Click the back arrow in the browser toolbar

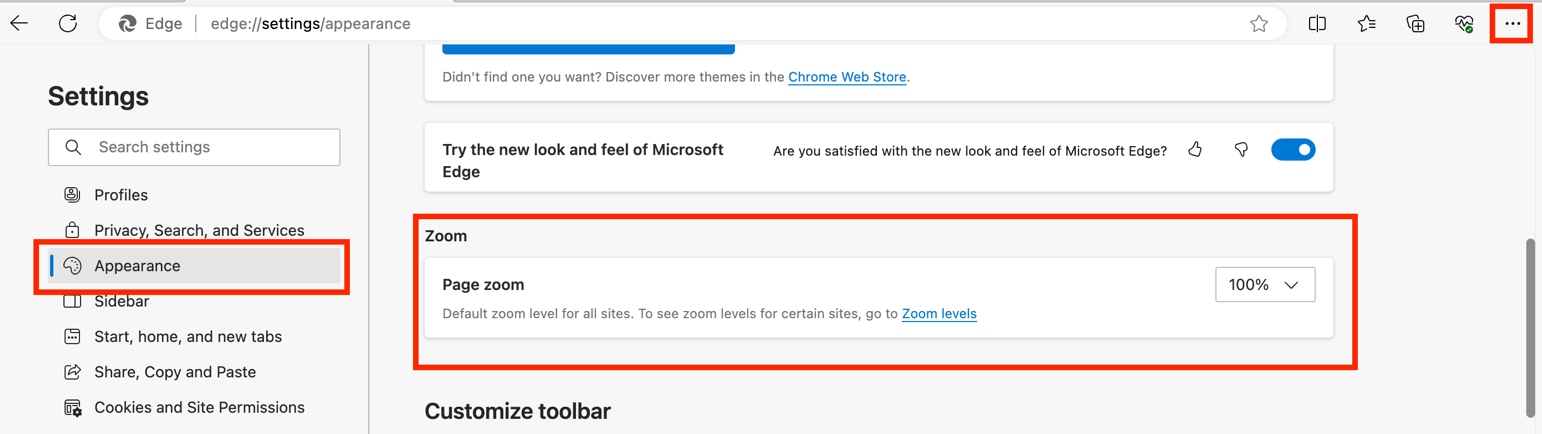pyautogui.click(x=20, y=23)
